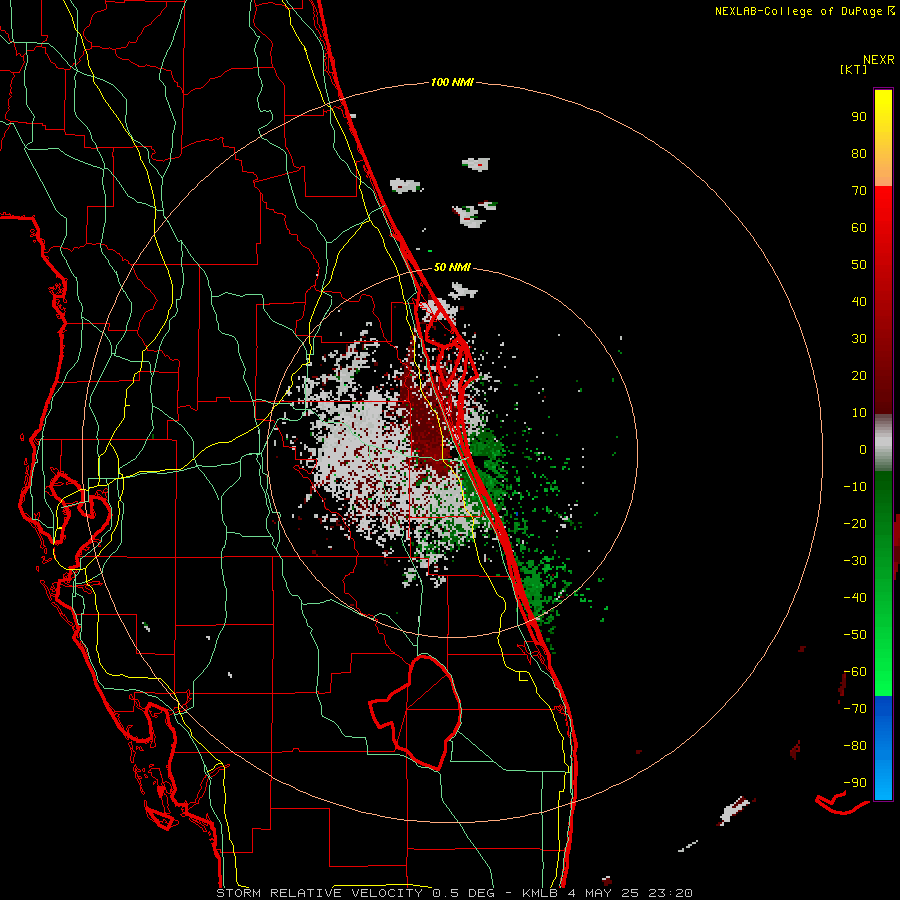Image resolution: width=900 pixels, height=900 pixels.
Task: Click the -70 value on velocity scale
Action: pos(855,709)
